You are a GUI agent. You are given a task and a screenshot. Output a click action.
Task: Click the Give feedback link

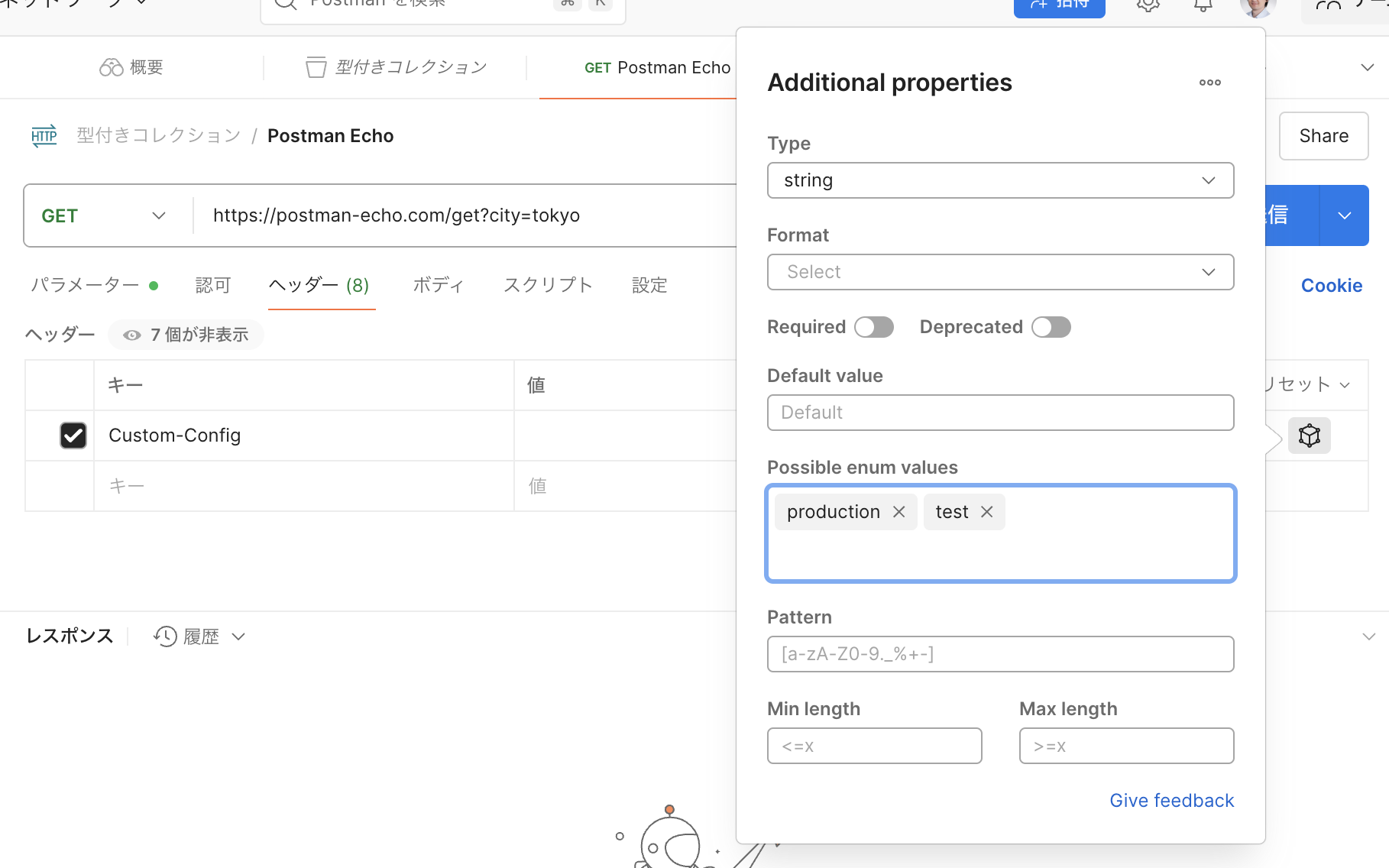click(x=1171, y=800)
